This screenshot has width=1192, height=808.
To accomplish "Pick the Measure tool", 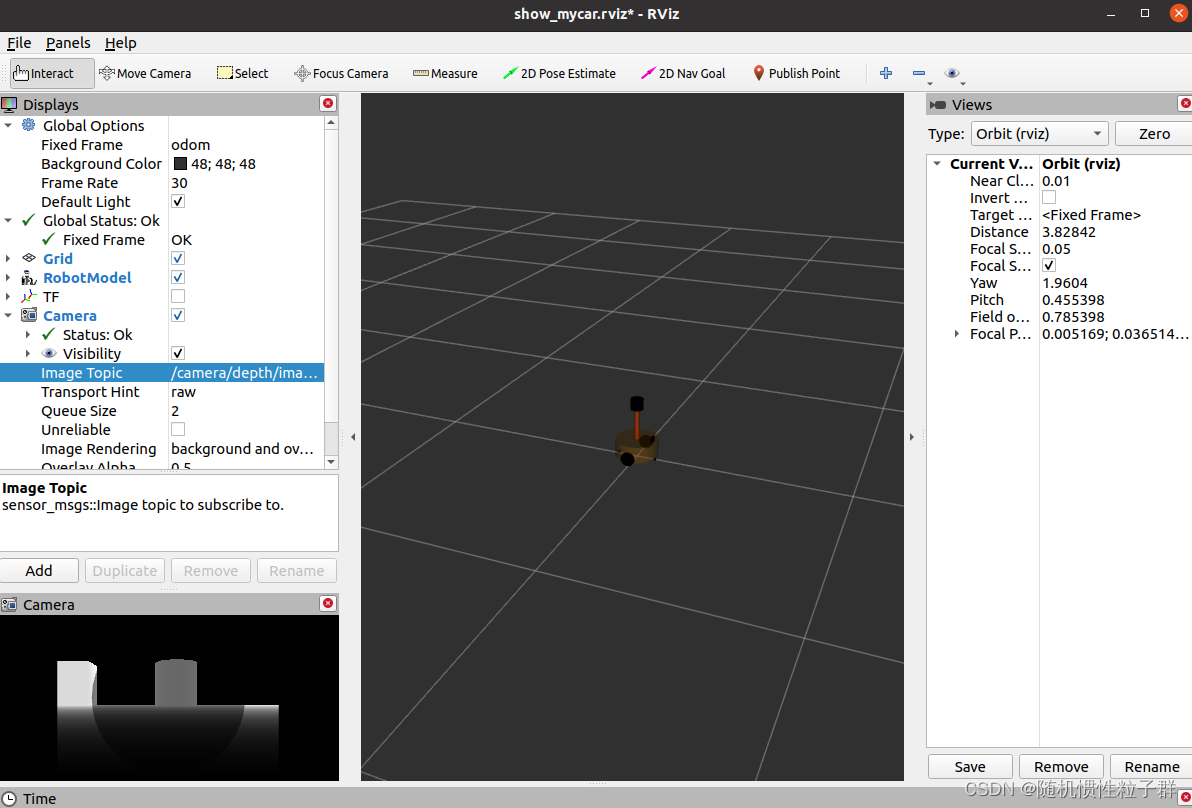I will pos(445,74).
